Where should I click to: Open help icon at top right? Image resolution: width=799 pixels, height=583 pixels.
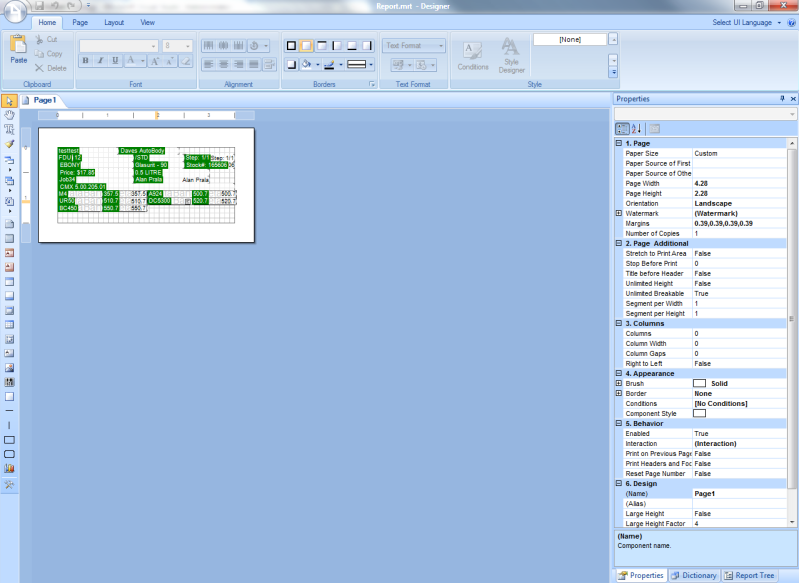coord(791,22)
